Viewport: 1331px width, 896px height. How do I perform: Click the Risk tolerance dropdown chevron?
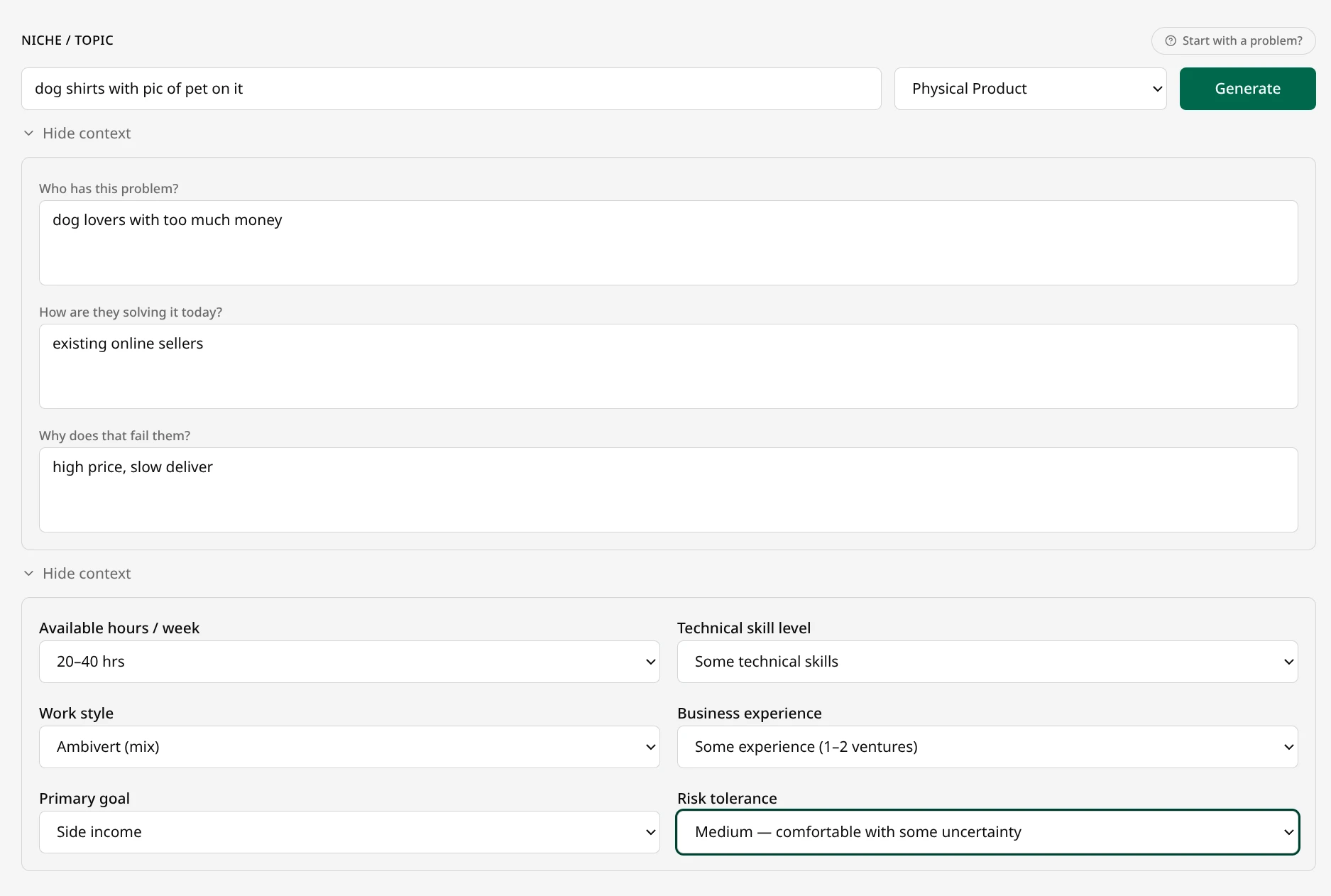pyautogui.click(x=1290, y=832)
